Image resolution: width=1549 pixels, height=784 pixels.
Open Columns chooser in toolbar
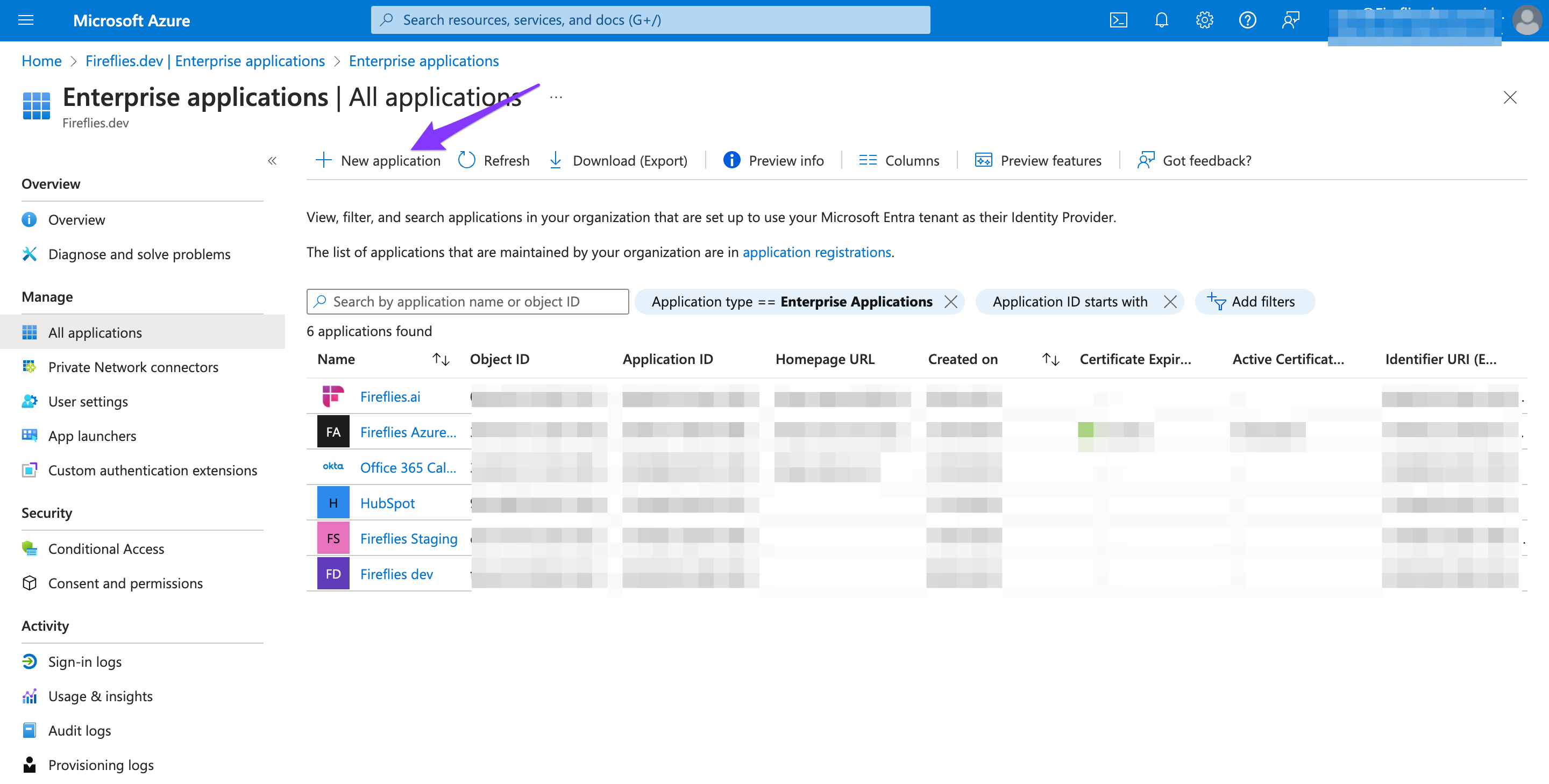pyautogui.click(x=899, y=161)
